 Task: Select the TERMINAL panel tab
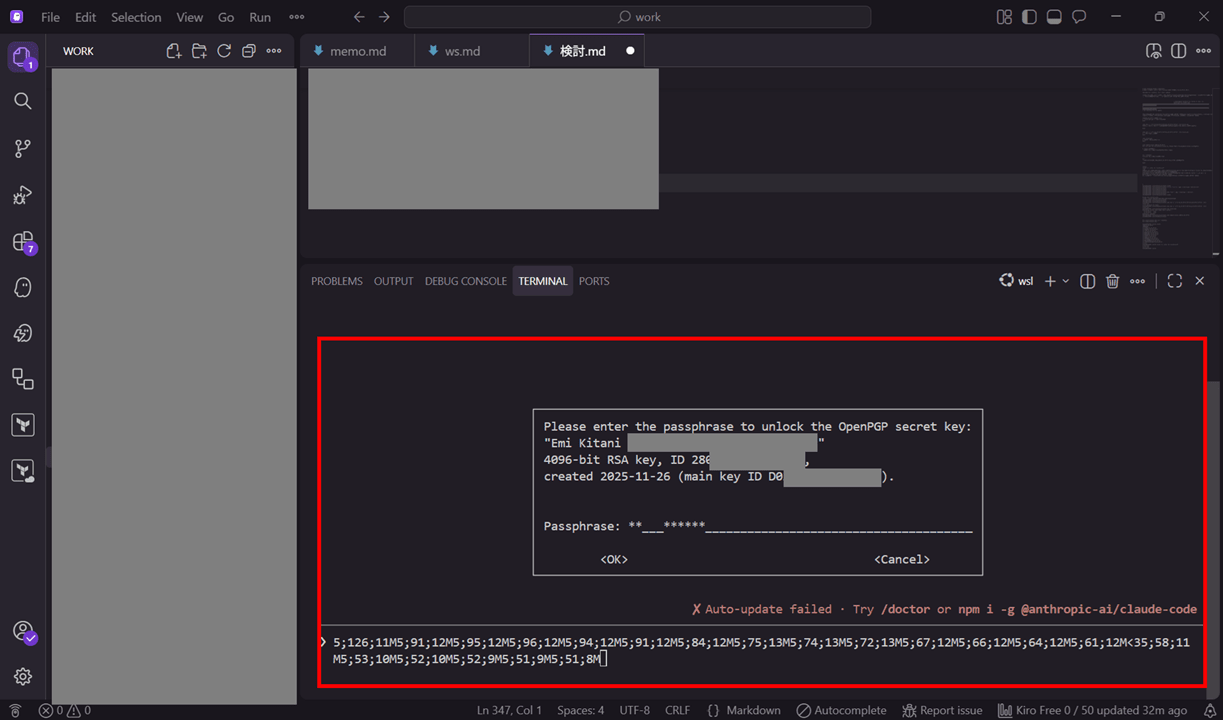tap(543, 281)
